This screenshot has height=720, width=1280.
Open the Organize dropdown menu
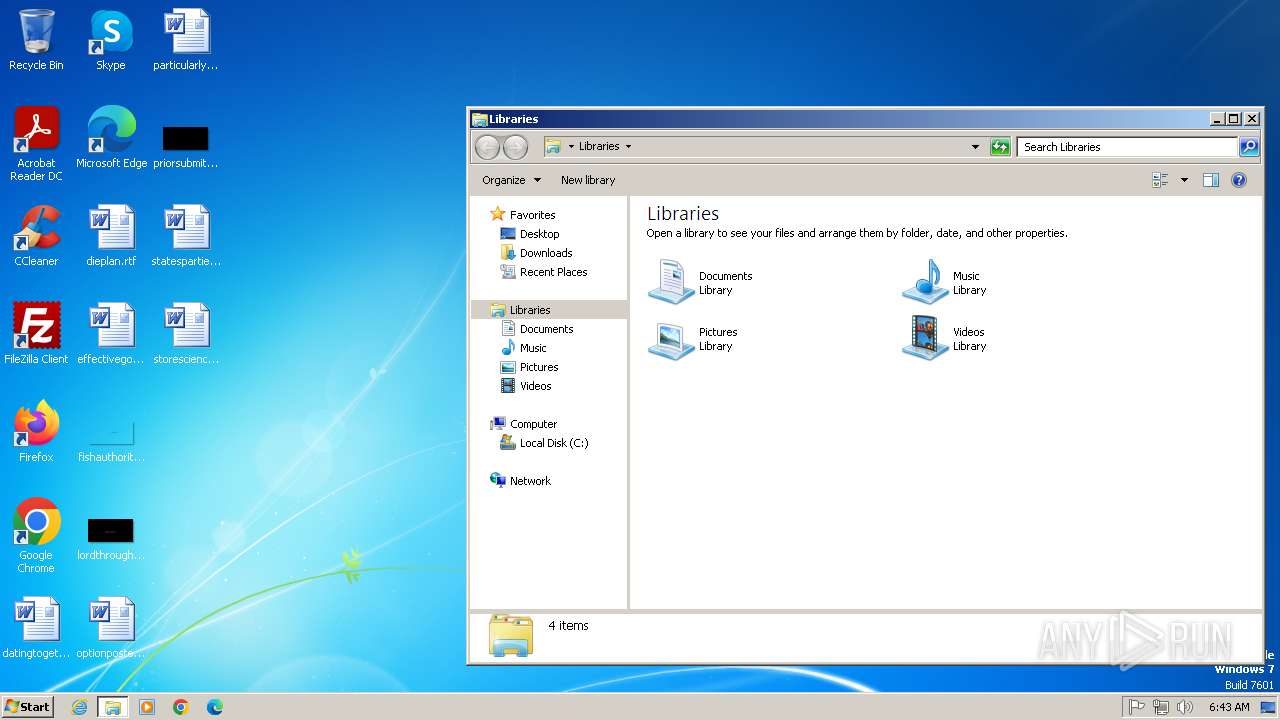click(511, 180)
